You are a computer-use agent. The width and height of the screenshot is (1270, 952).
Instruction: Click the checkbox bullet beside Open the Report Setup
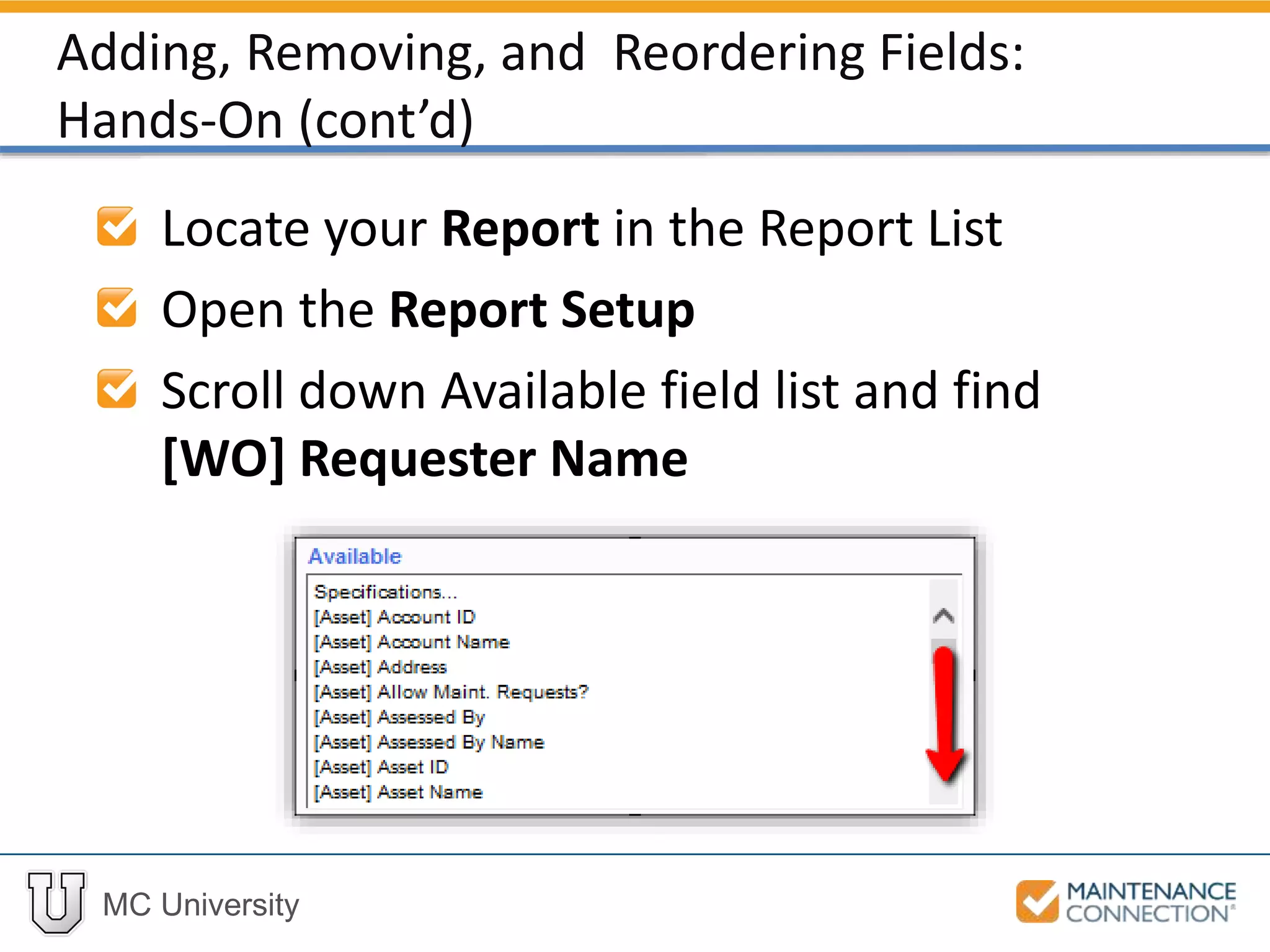coord(117,307)
